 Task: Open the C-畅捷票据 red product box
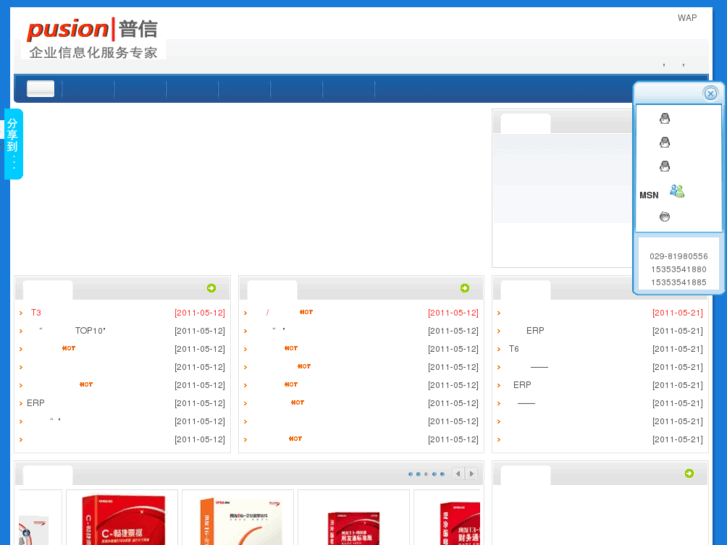(123, 520)
